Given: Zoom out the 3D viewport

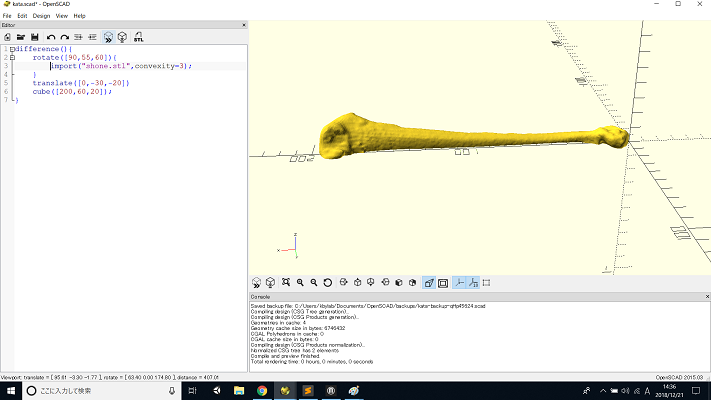Looking at the screenshot, I should (x=313, y=283).
